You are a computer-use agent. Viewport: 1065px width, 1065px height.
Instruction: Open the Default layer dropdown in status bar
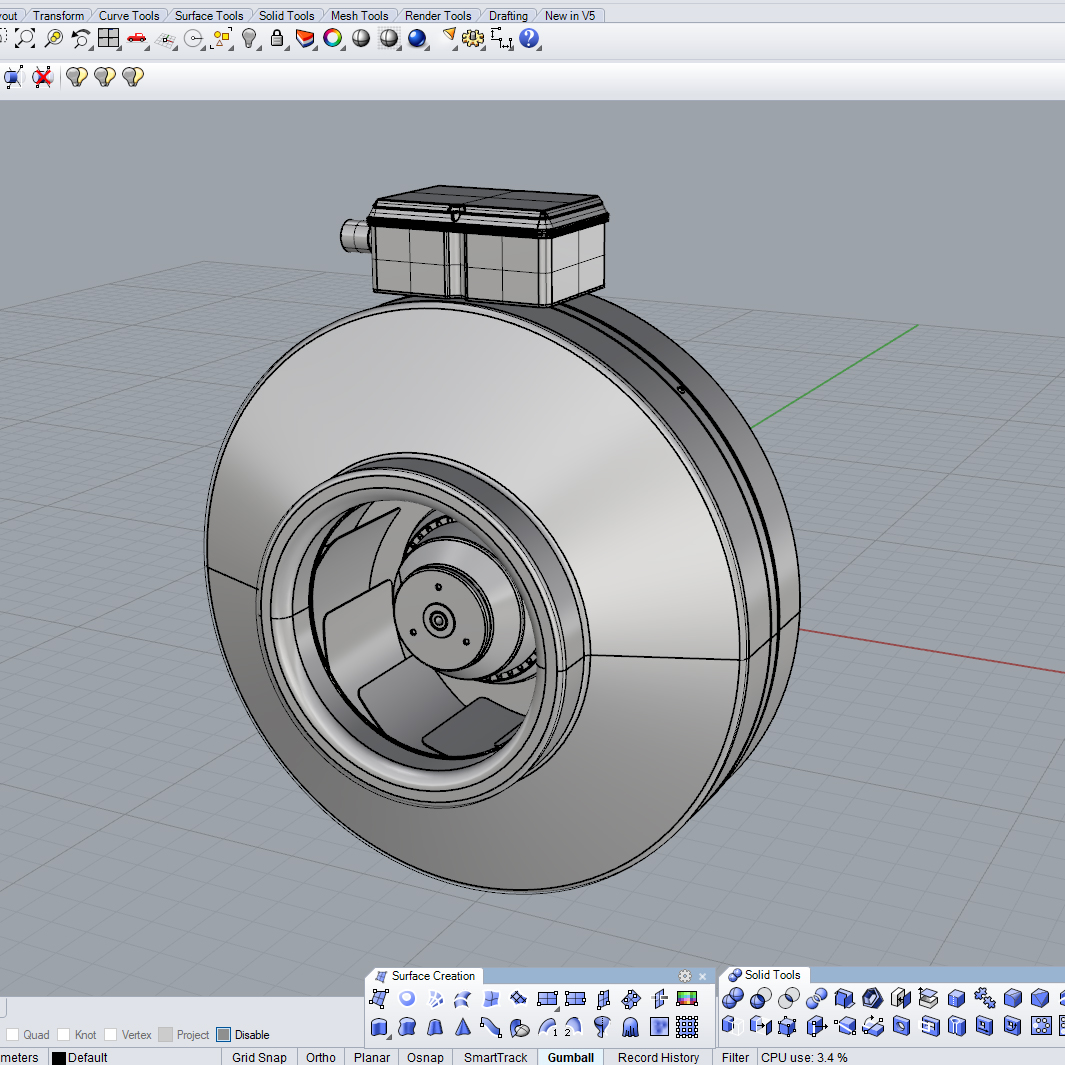point(88,1057)
